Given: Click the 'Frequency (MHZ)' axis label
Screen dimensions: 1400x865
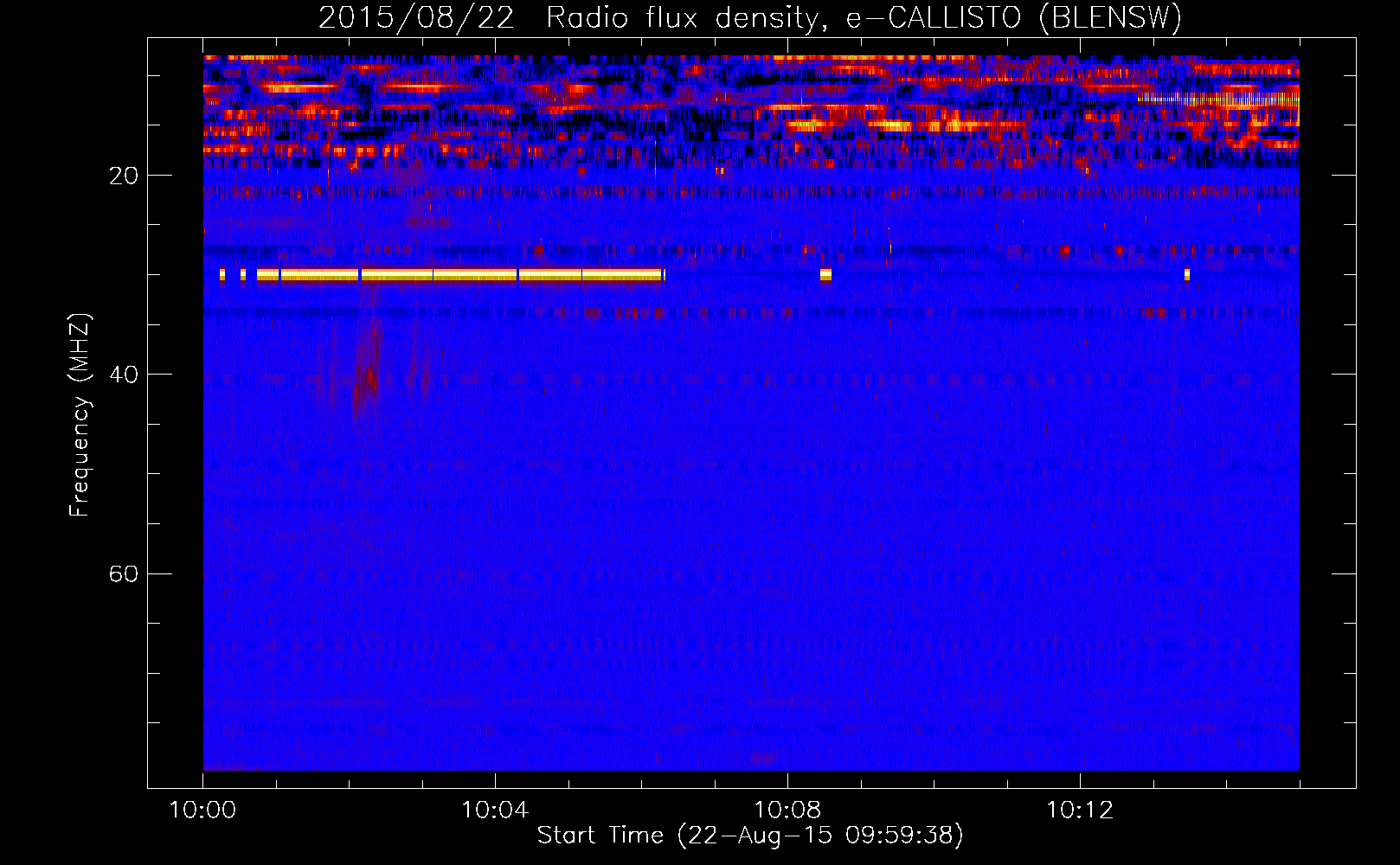Looking at the screenshot, I should [79, 414].
